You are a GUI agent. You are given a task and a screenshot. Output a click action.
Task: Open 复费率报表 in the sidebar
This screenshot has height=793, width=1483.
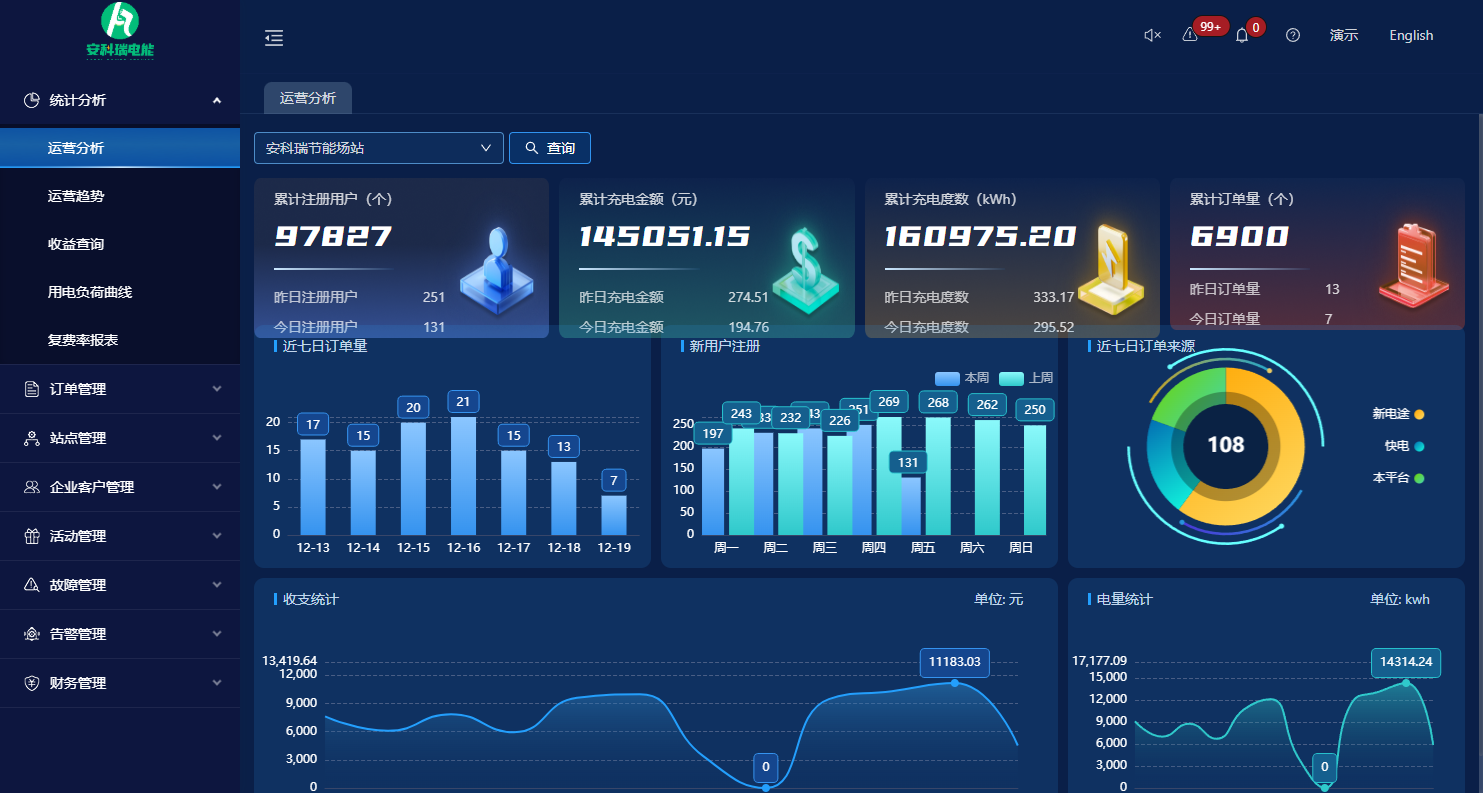click(120, 340)
